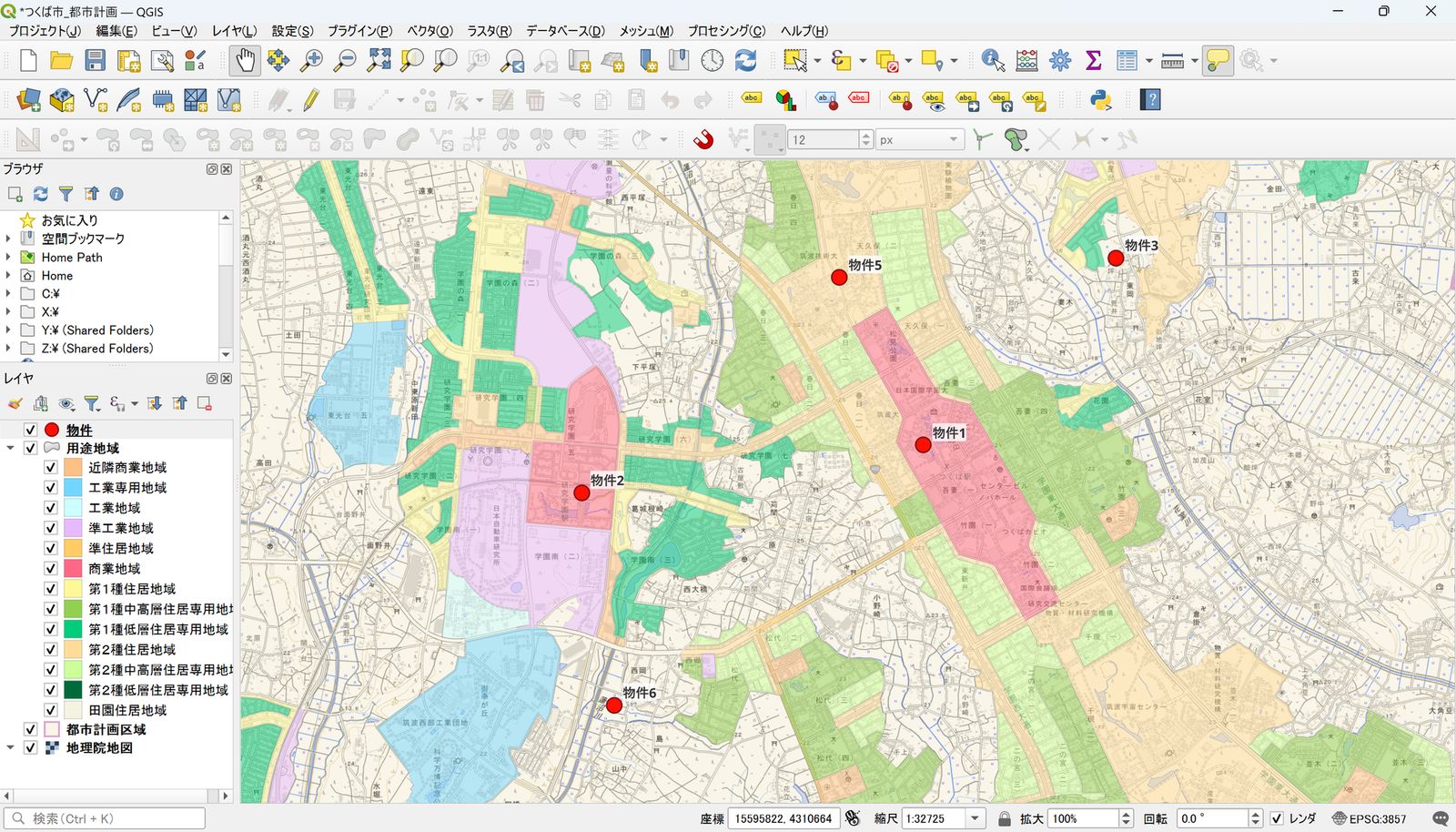Click the Zoom In magnifier tool
The width and height of the screenshot is (1456, 832).
[x=311, y=60]
